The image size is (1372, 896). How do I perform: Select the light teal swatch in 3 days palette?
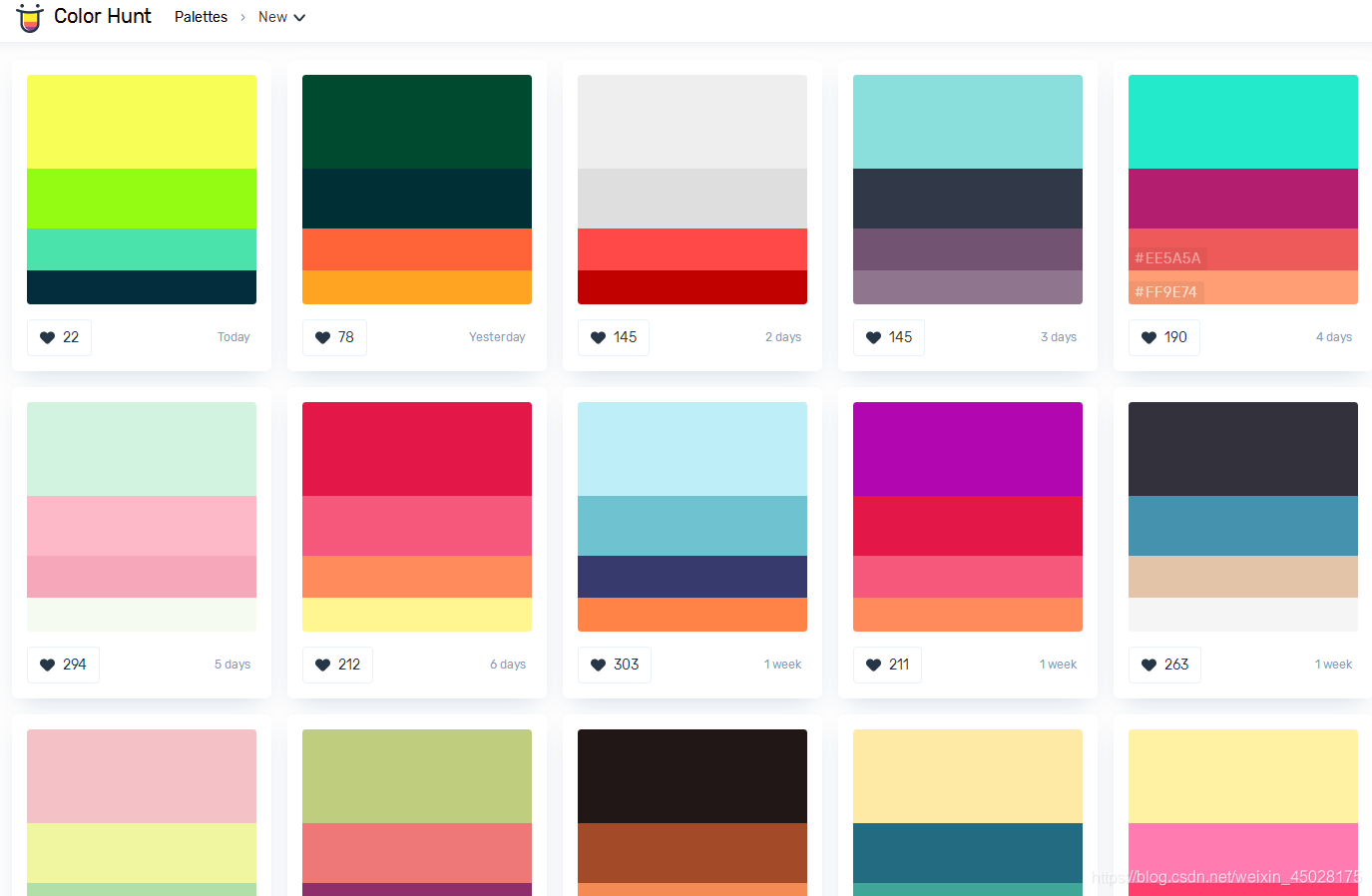(968, 122)
